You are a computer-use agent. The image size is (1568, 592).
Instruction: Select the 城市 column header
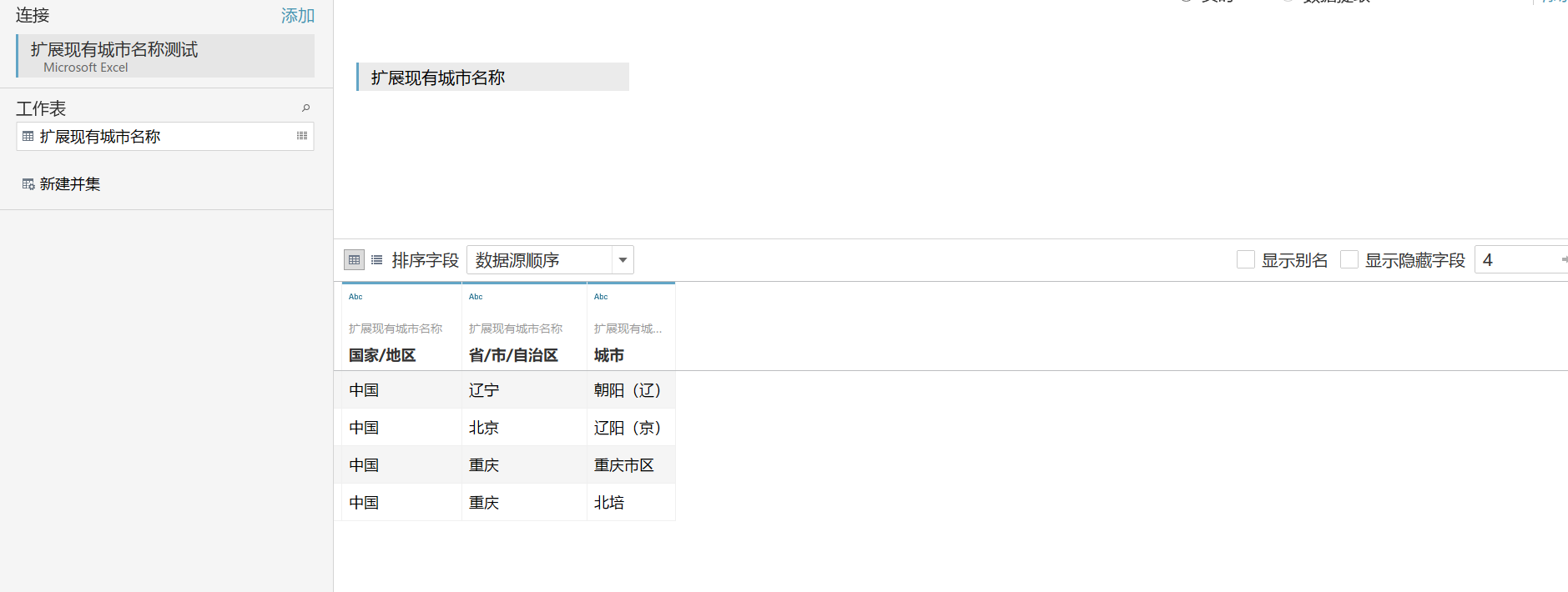[609, 355]
